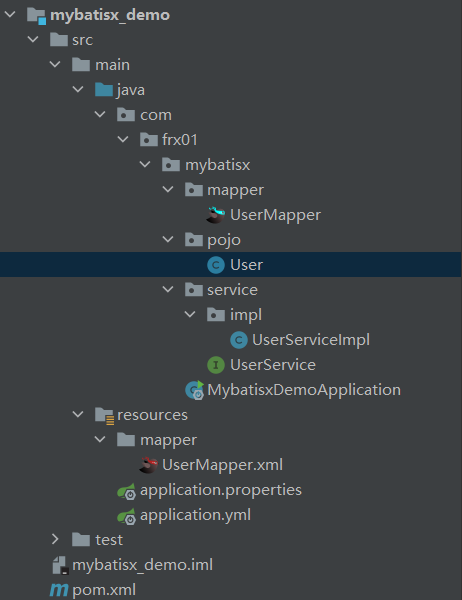Click the mybatisx_demo.iml file icon
The height and width of the screenshot is (600, 462).
[x=60, y=565]
